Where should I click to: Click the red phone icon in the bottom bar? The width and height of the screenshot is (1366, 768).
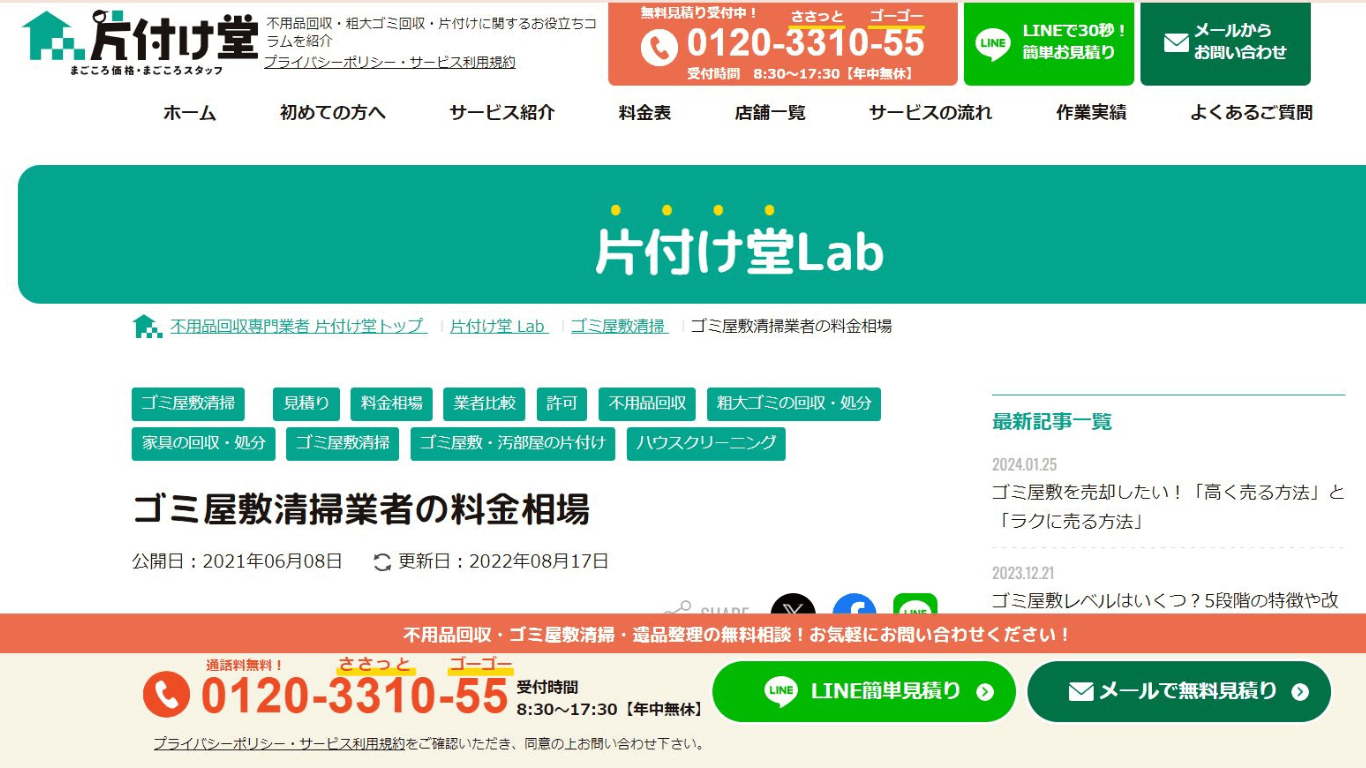166,694
